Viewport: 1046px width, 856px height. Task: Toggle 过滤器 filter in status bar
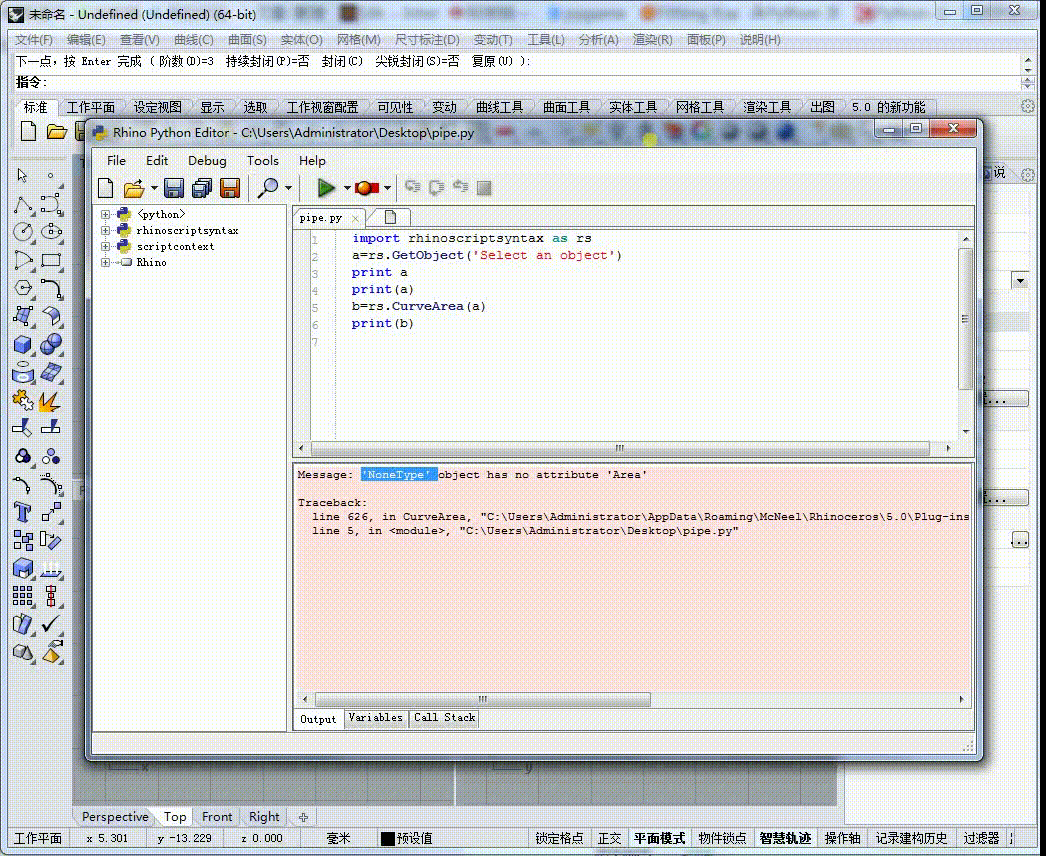[x=981, y=838]
